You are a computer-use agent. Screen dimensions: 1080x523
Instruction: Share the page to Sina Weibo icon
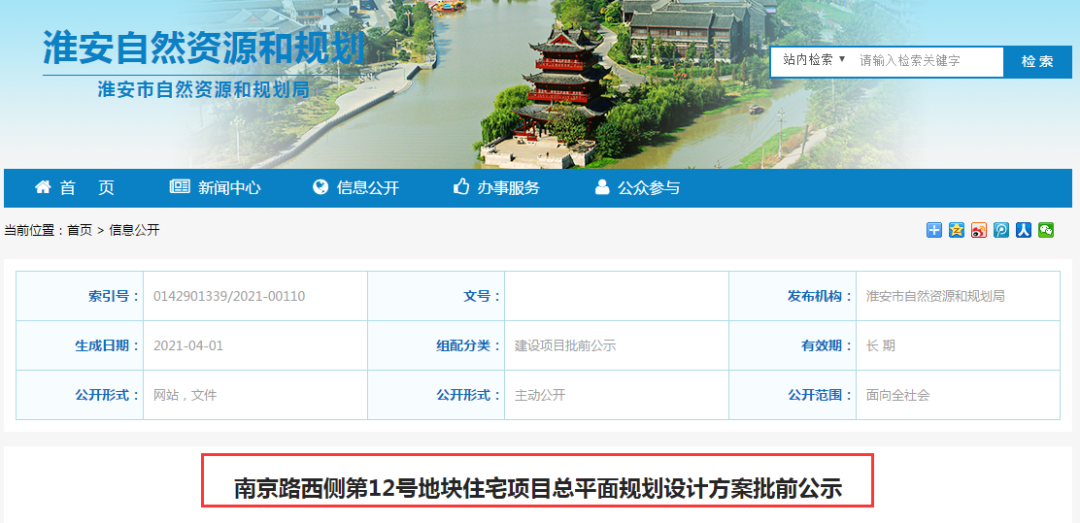point(979,230)
